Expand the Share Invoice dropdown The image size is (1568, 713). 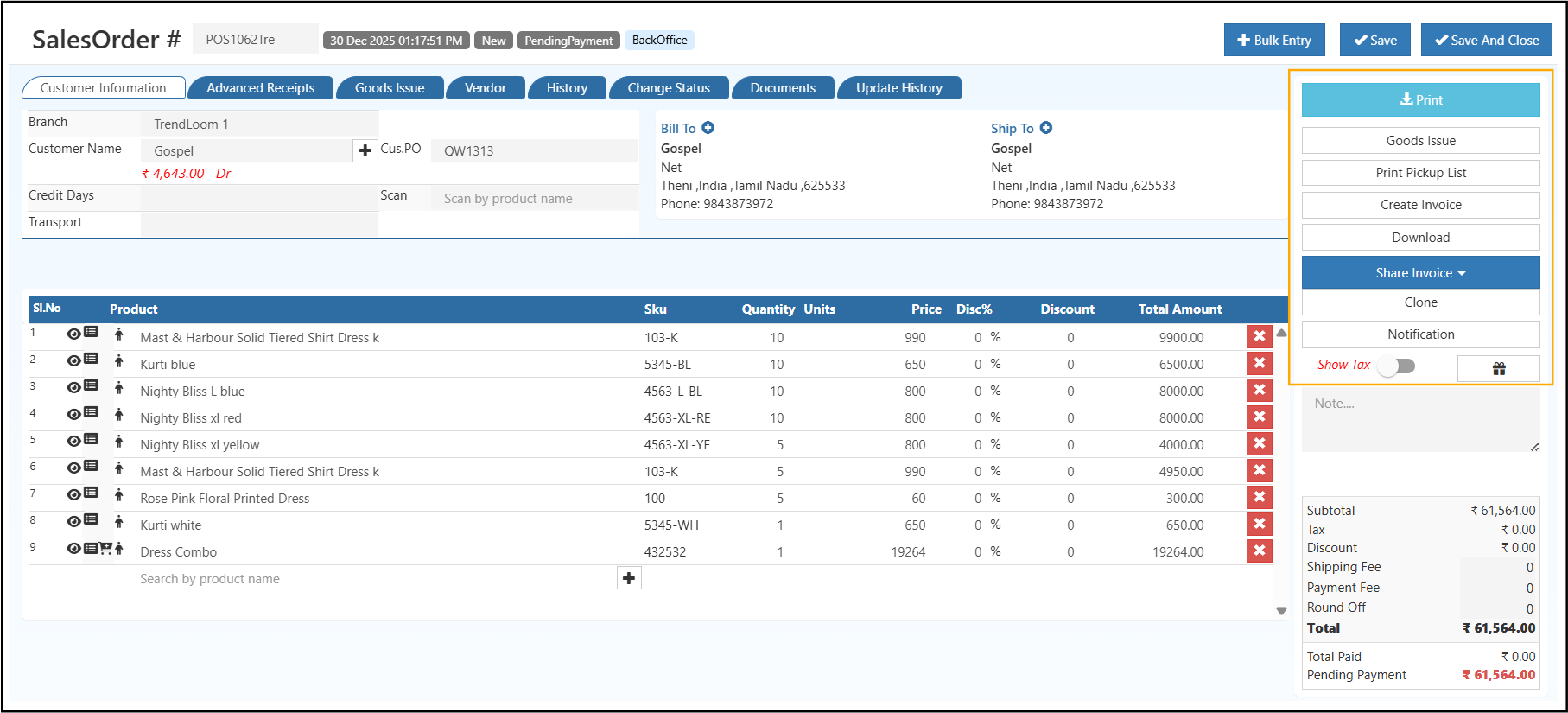[x=1420, y=273]
